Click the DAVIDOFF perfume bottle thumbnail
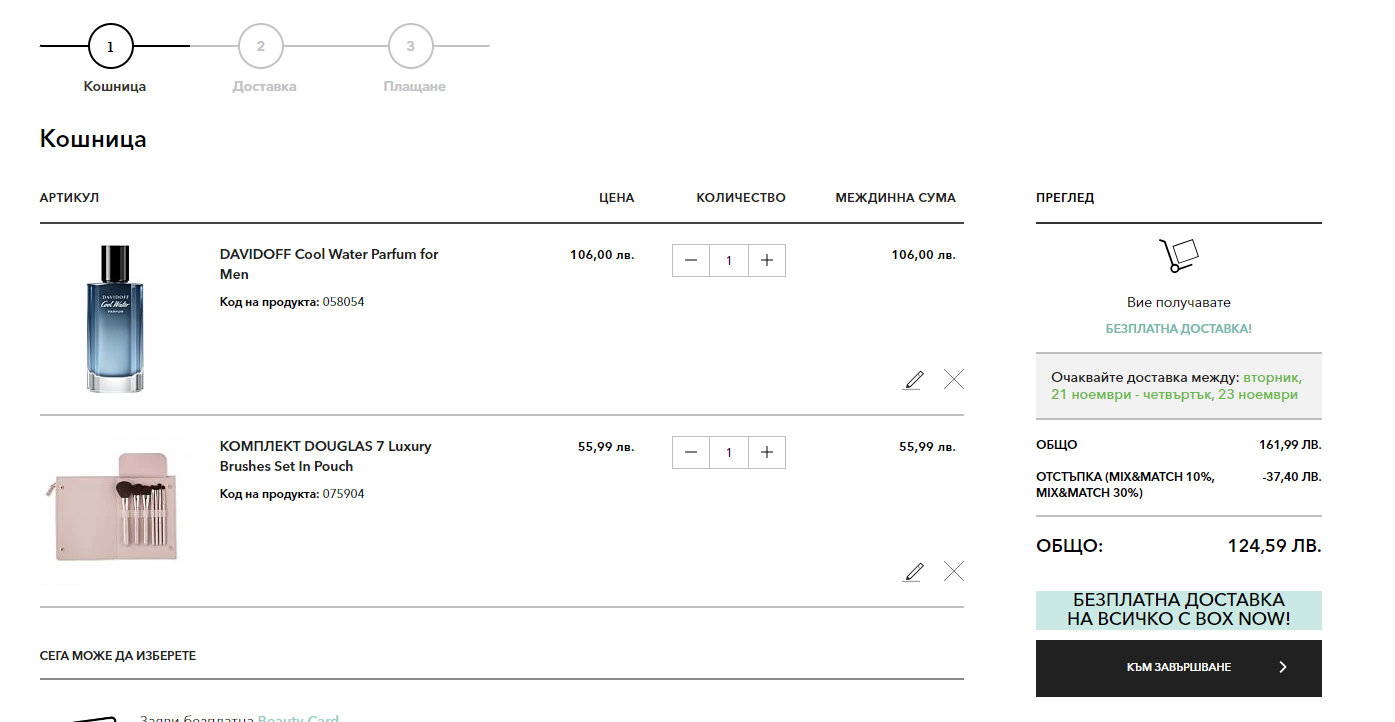Screen dimensions: 1395x722 click(115, 318)
